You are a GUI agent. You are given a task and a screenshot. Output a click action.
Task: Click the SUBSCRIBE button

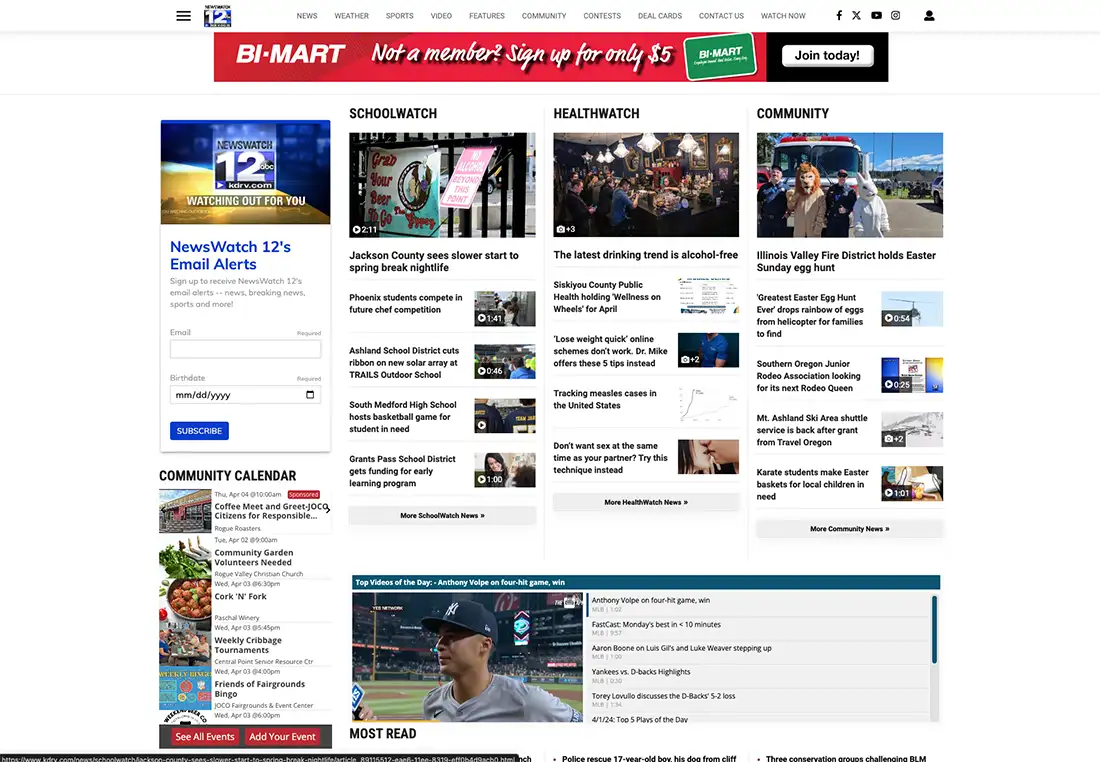(199, 431)
